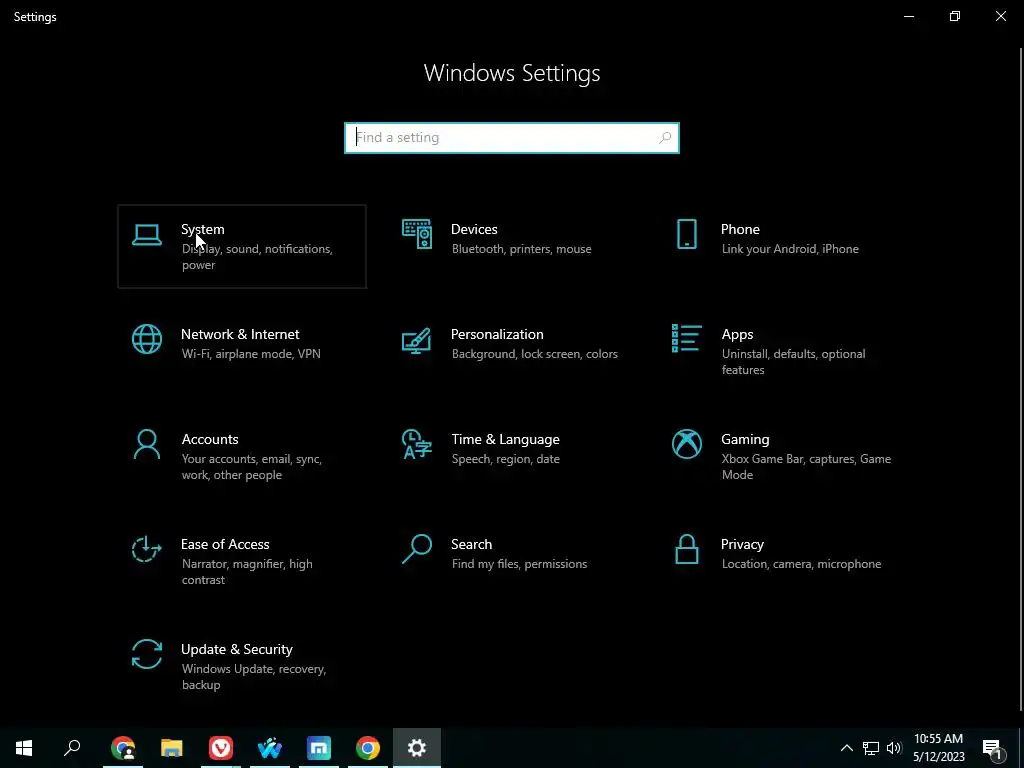
Task: Click "Narrator, magnifier, high contrast" description
Action: point(247,572)
